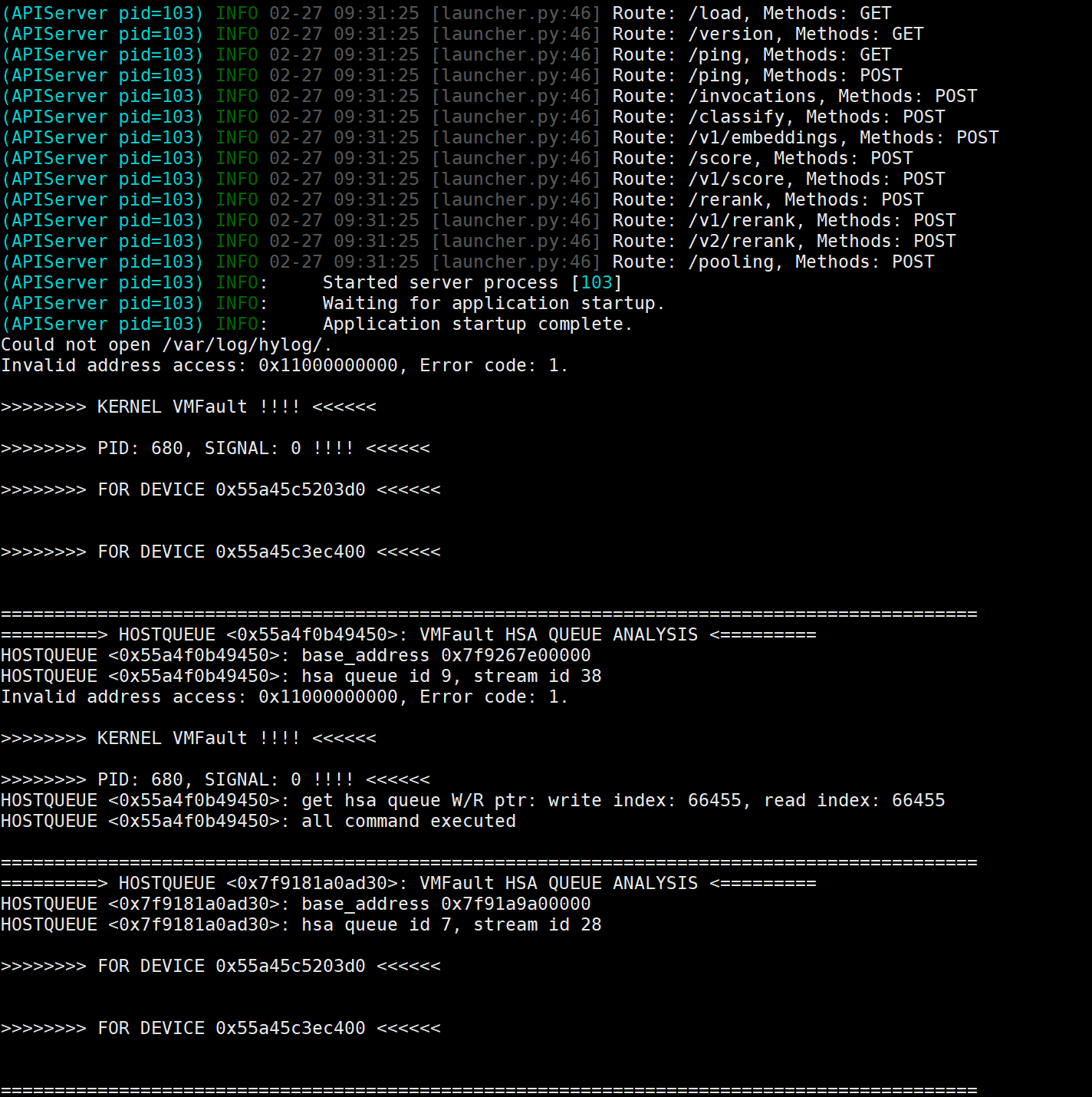This screenshot has width=1092, height=1097.
Task: Click 'base_address 0x7f91a9a00000' text
Action: point(446,904)
